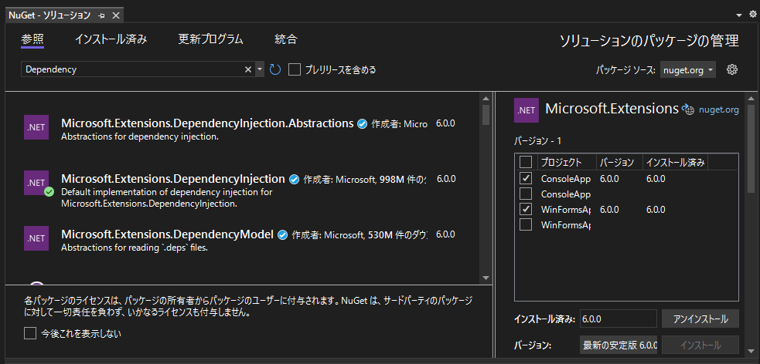
Task: Uncheck the first ConsoleApp project checkbox
Action: pyautogui.click(x=525, y=178)
